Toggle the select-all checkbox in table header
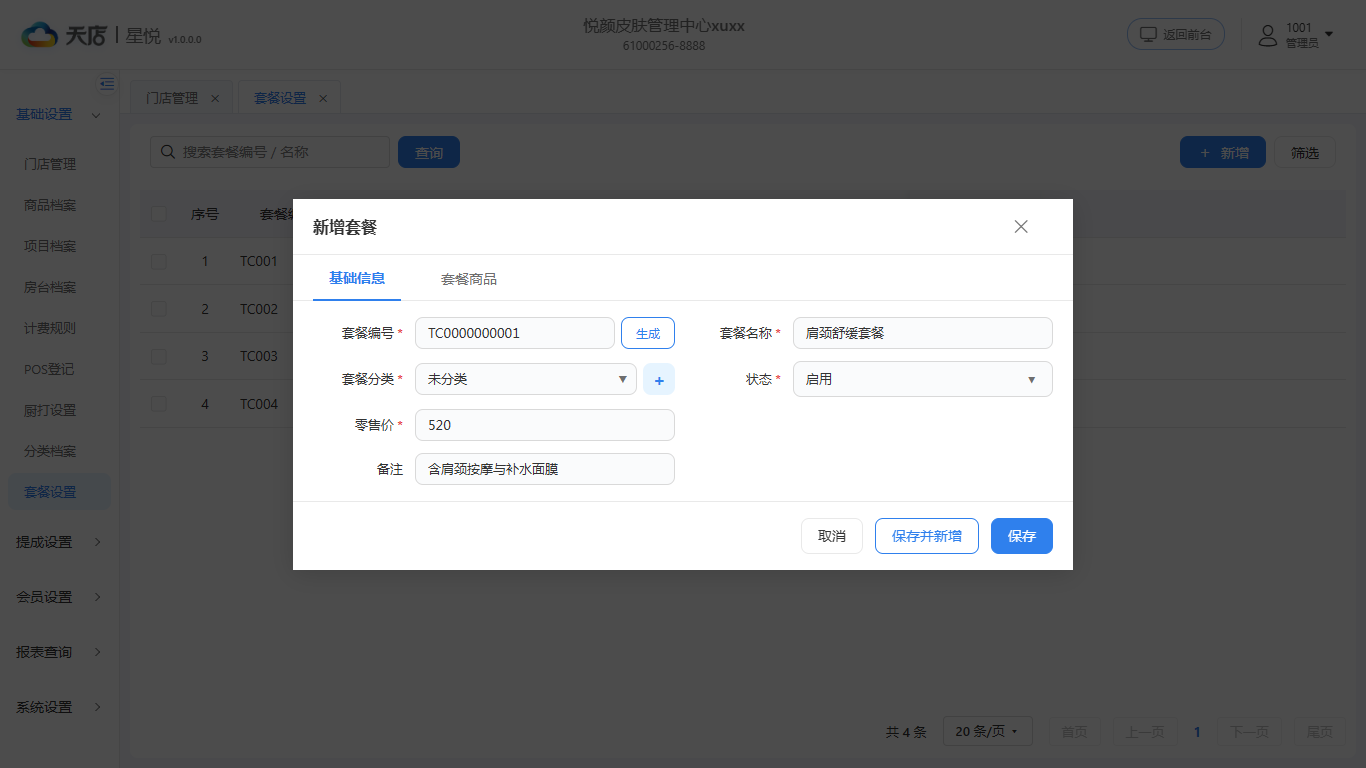Viewport: 1366px width, 768px height. click(159, 213)
